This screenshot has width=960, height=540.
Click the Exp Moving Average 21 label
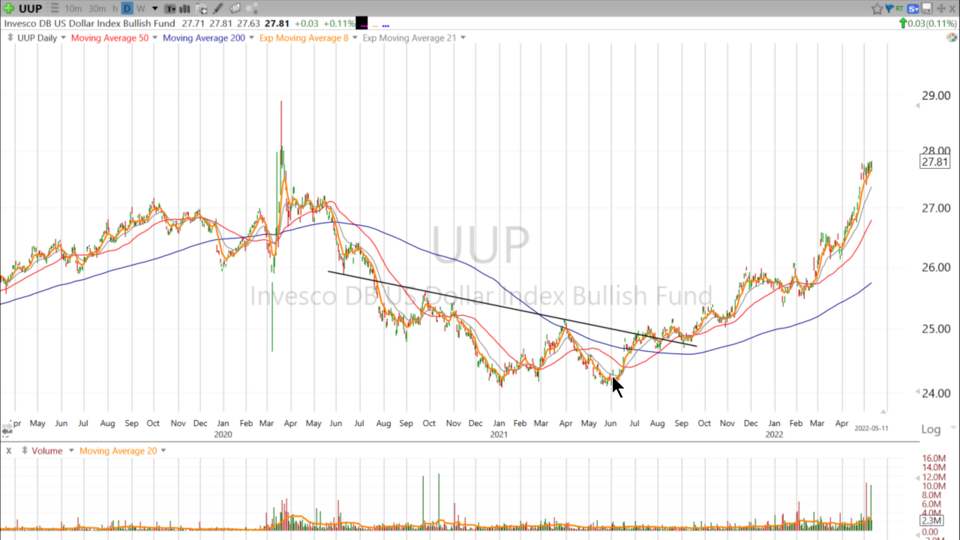click(410, 38)
